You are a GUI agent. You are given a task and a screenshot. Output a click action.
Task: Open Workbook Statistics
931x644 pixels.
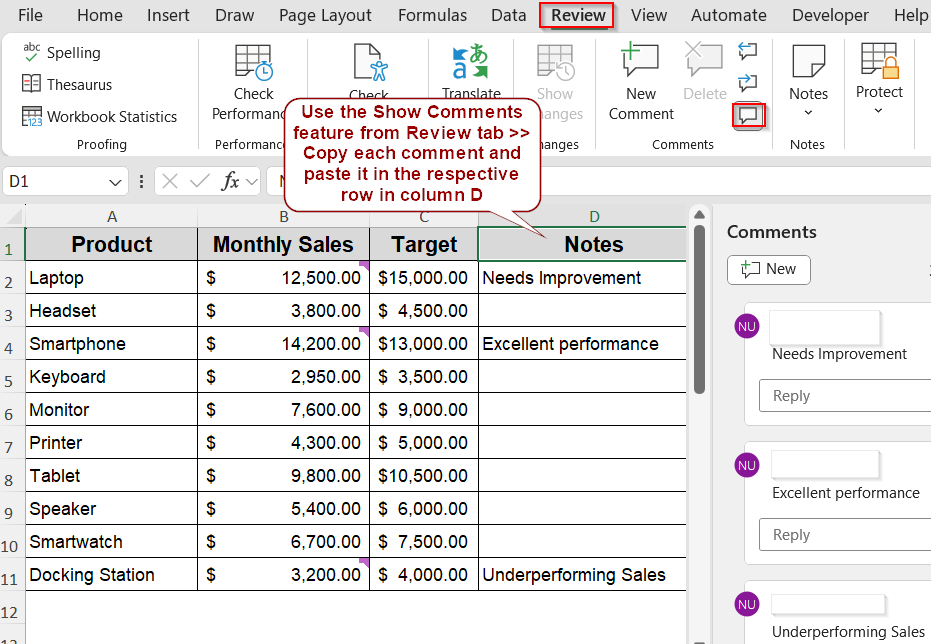pyautogui.click(x=32, y=117)
